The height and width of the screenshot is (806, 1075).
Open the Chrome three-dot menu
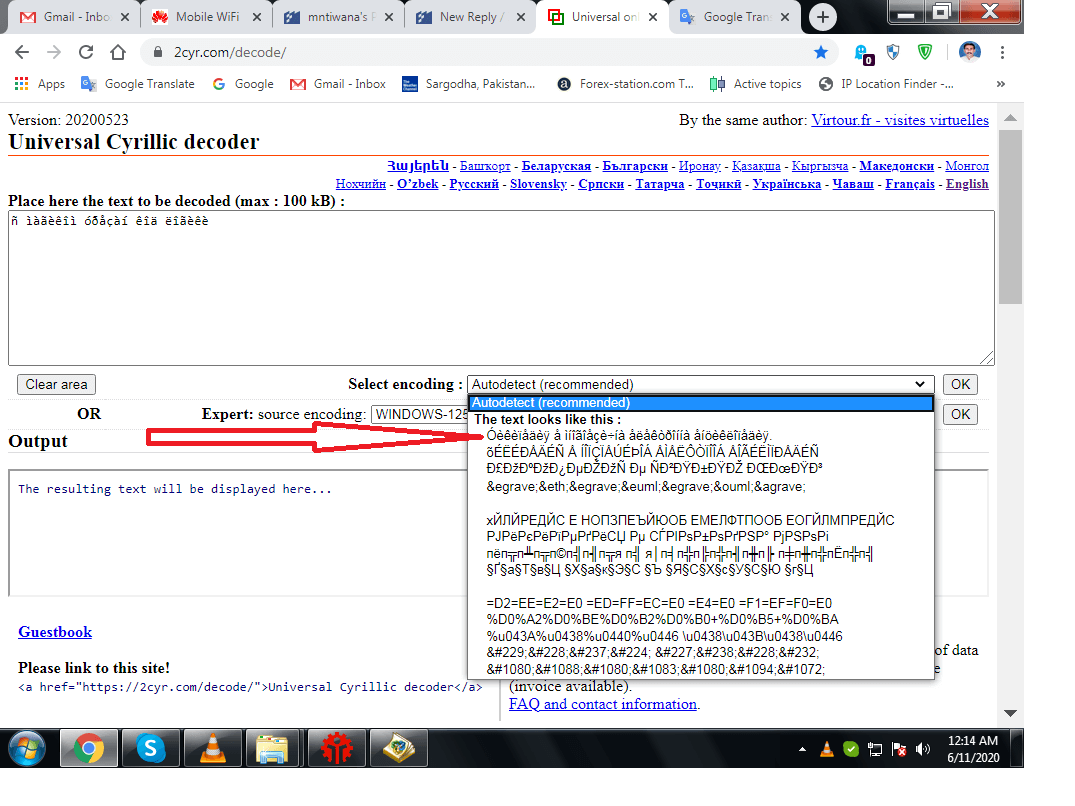point(1002,52)
